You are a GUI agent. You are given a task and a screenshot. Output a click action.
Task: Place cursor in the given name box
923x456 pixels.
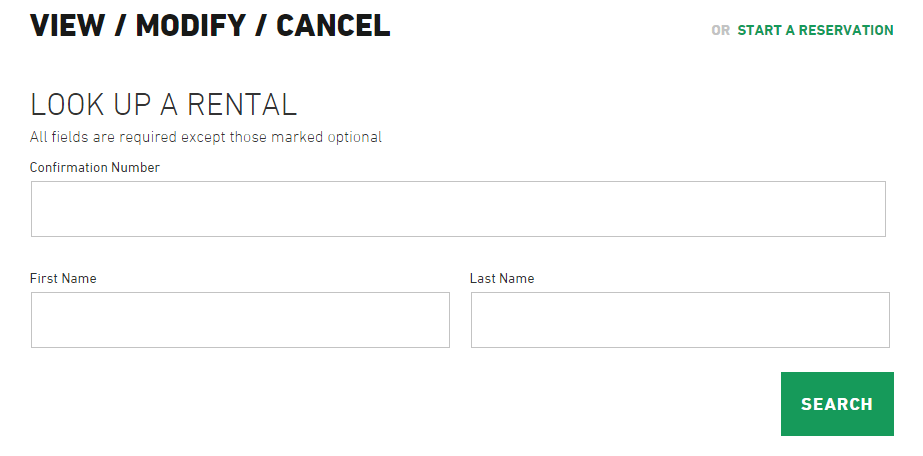240,320
